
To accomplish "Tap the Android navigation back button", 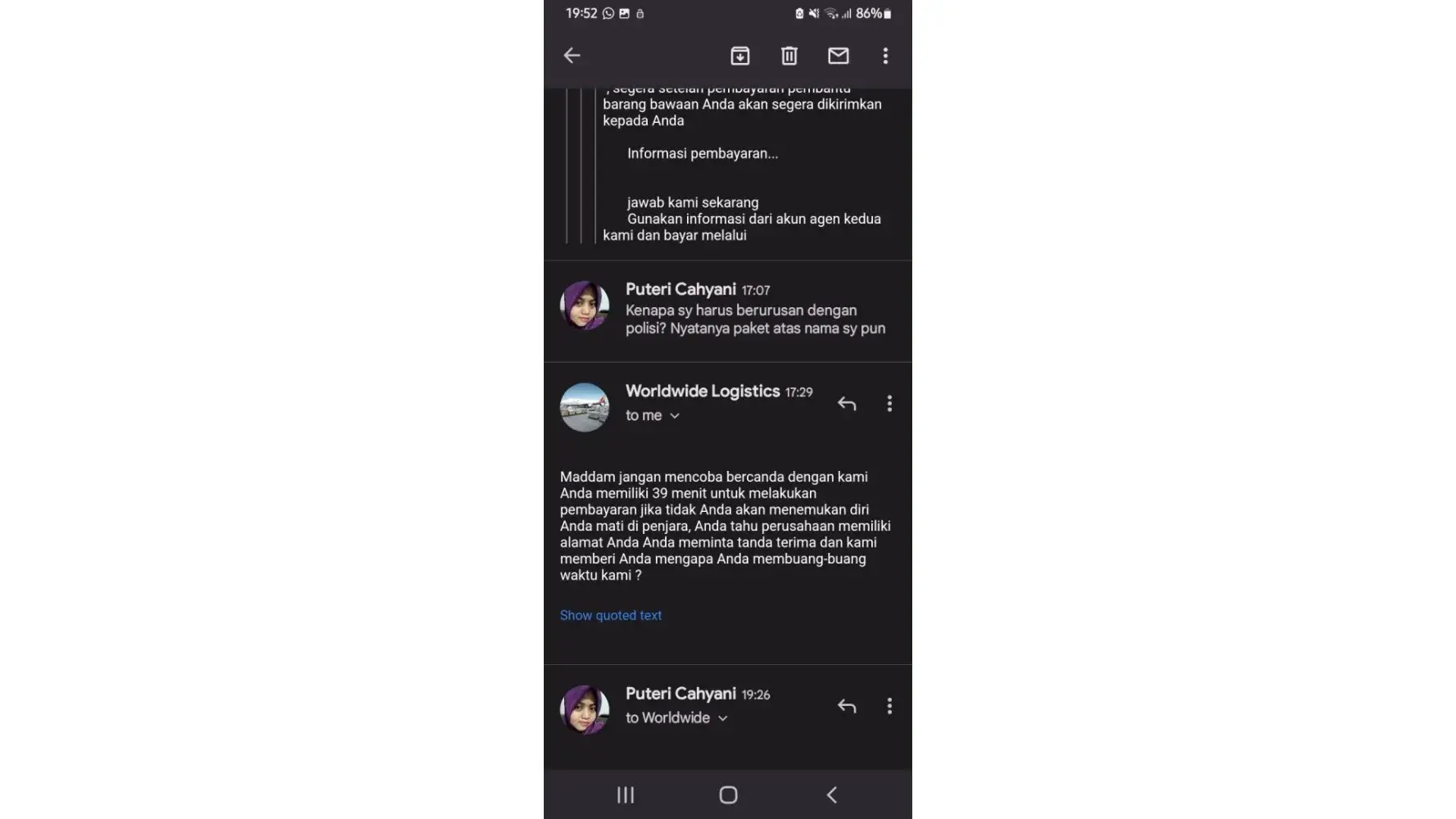I will tap(831, 794).
